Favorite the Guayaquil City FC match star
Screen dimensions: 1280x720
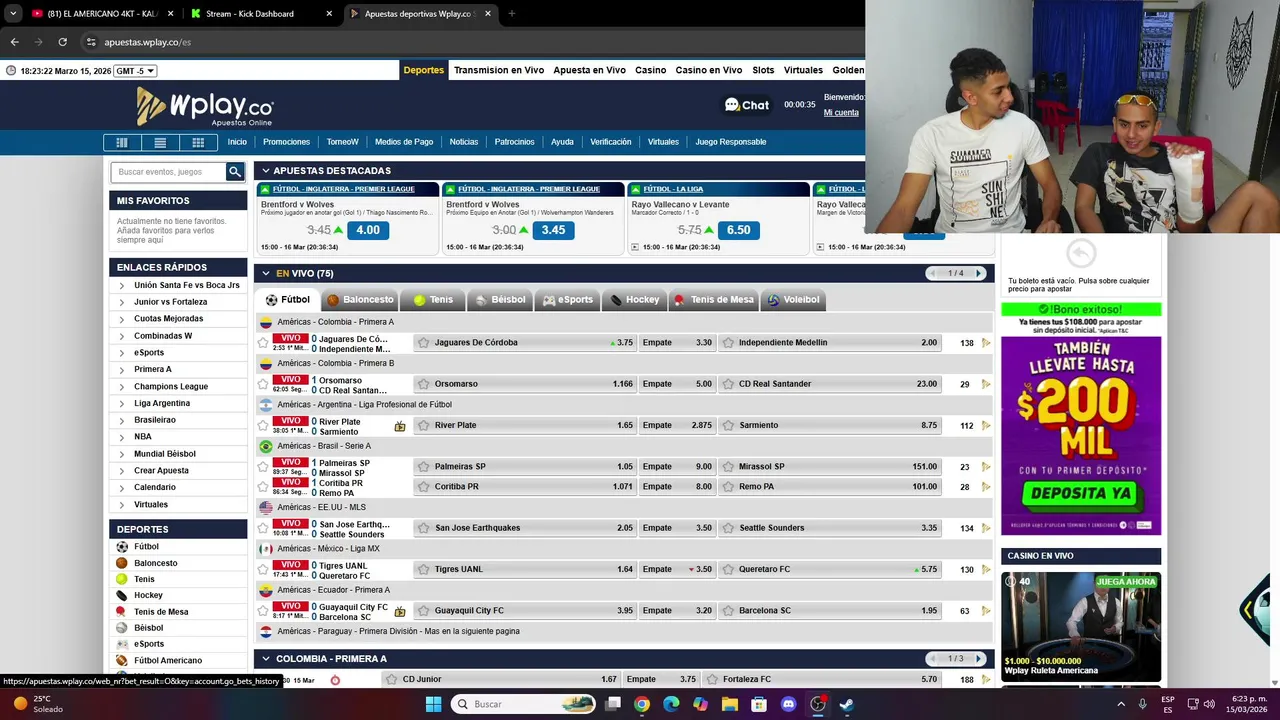(x=263, y=611)
